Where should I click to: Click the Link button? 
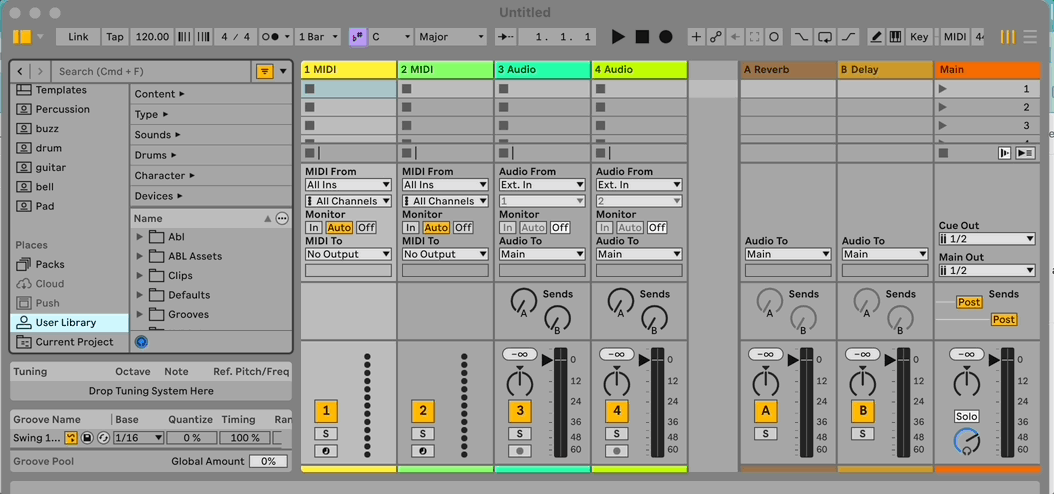click(78, 37)
